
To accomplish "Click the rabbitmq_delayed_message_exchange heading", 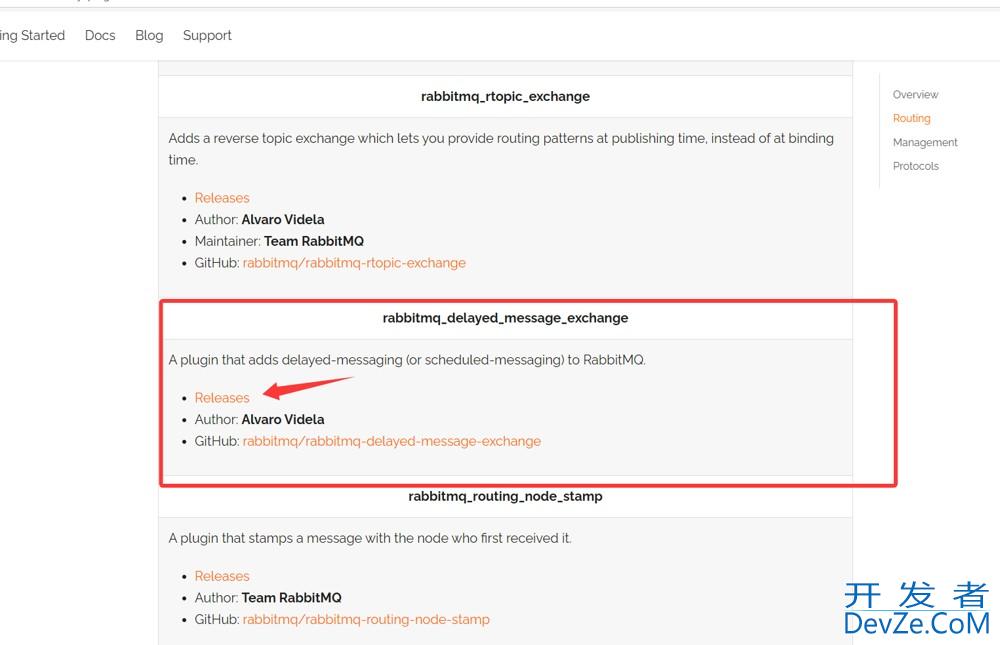I will (505, 318).
